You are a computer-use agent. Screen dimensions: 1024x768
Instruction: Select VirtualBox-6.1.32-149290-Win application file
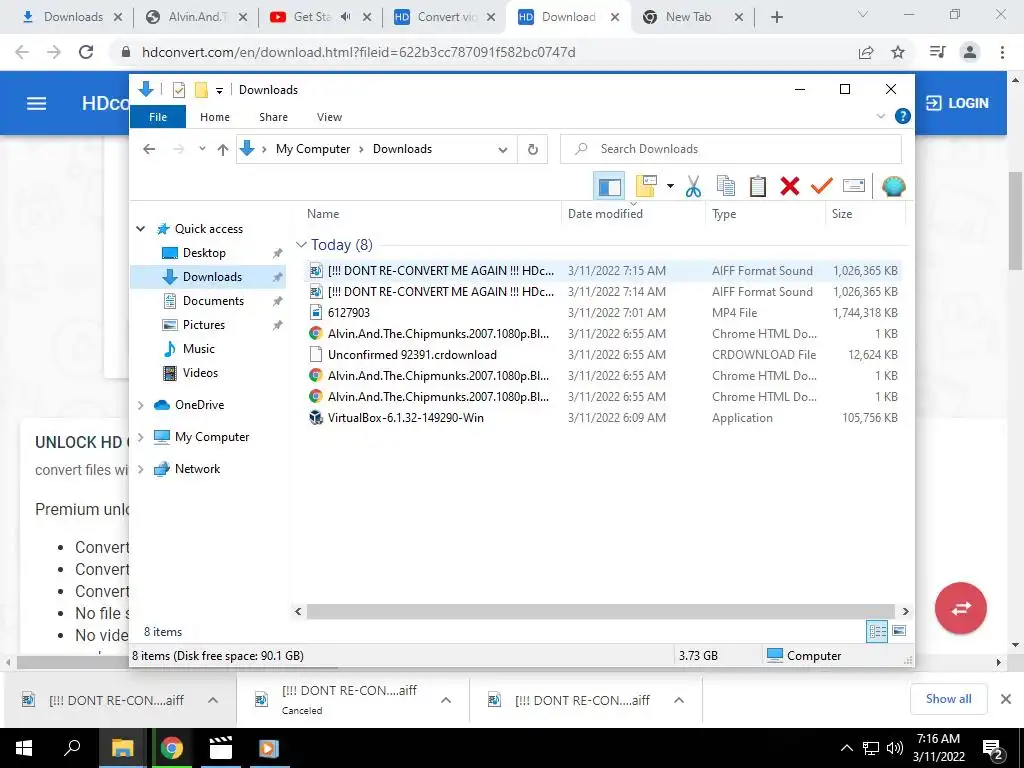(602, 418)
